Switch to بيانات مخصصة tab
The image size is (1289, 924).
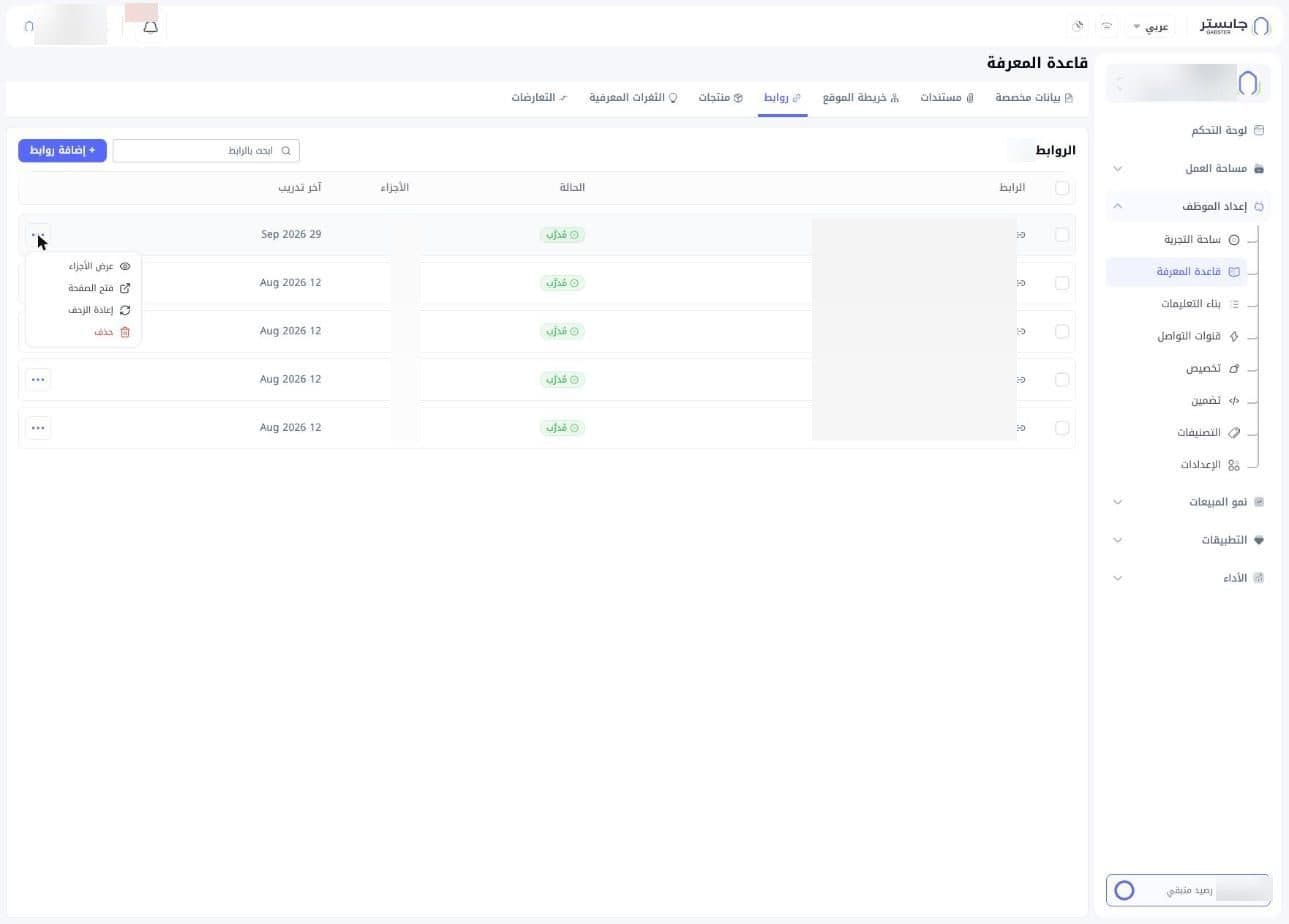[x=1033, y=98]
